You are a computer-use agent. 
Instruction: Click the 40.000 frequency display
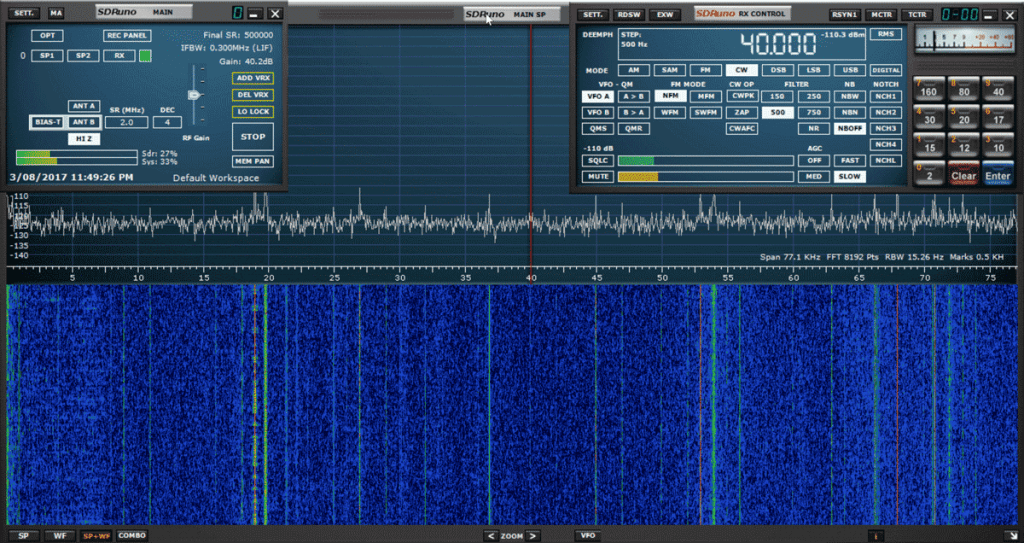[778, 45]
